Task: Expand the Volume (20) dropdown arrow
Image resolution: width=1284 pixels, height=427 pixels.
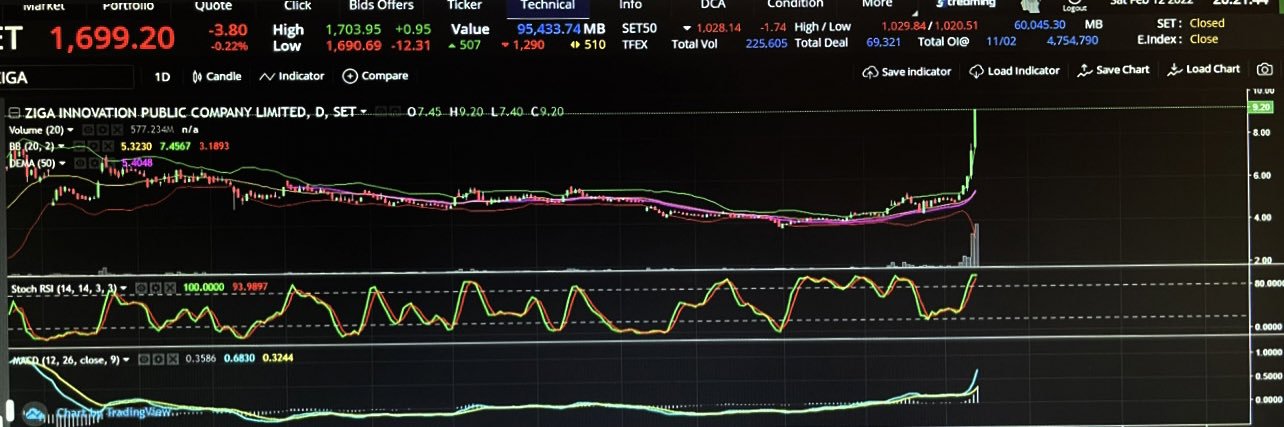Action: (70, 130)
